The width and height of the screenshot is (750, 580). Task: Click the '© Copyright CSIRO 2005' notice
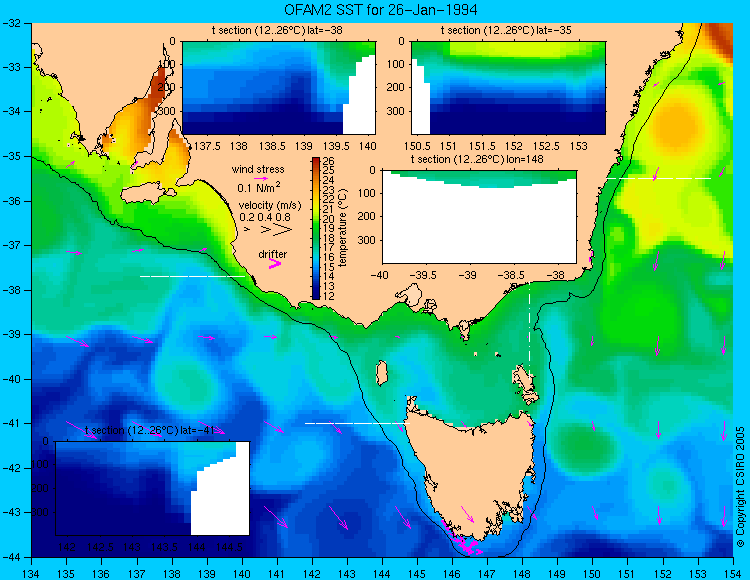point(740,487)
